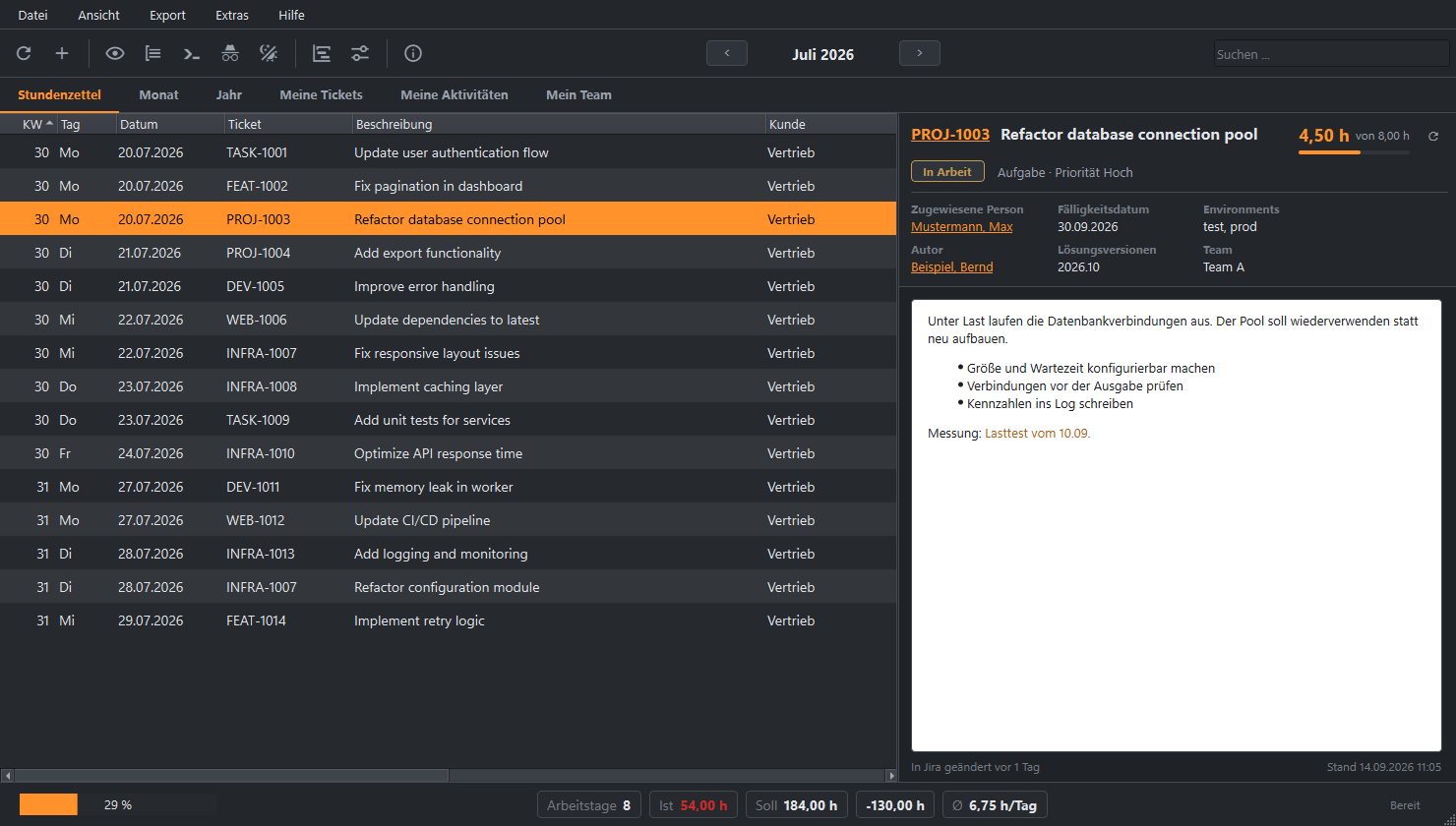Select the 'Update CI/CD pipeline' row
The image size is (1456, 826).
pos(448,520)
